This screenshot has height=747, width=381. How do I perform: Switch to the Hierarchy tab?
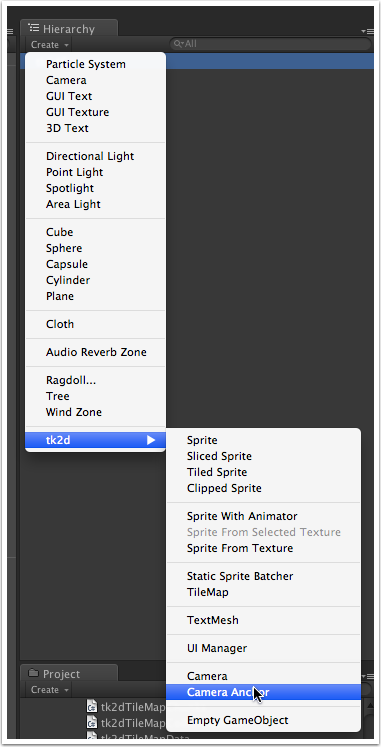click(69, 29)
